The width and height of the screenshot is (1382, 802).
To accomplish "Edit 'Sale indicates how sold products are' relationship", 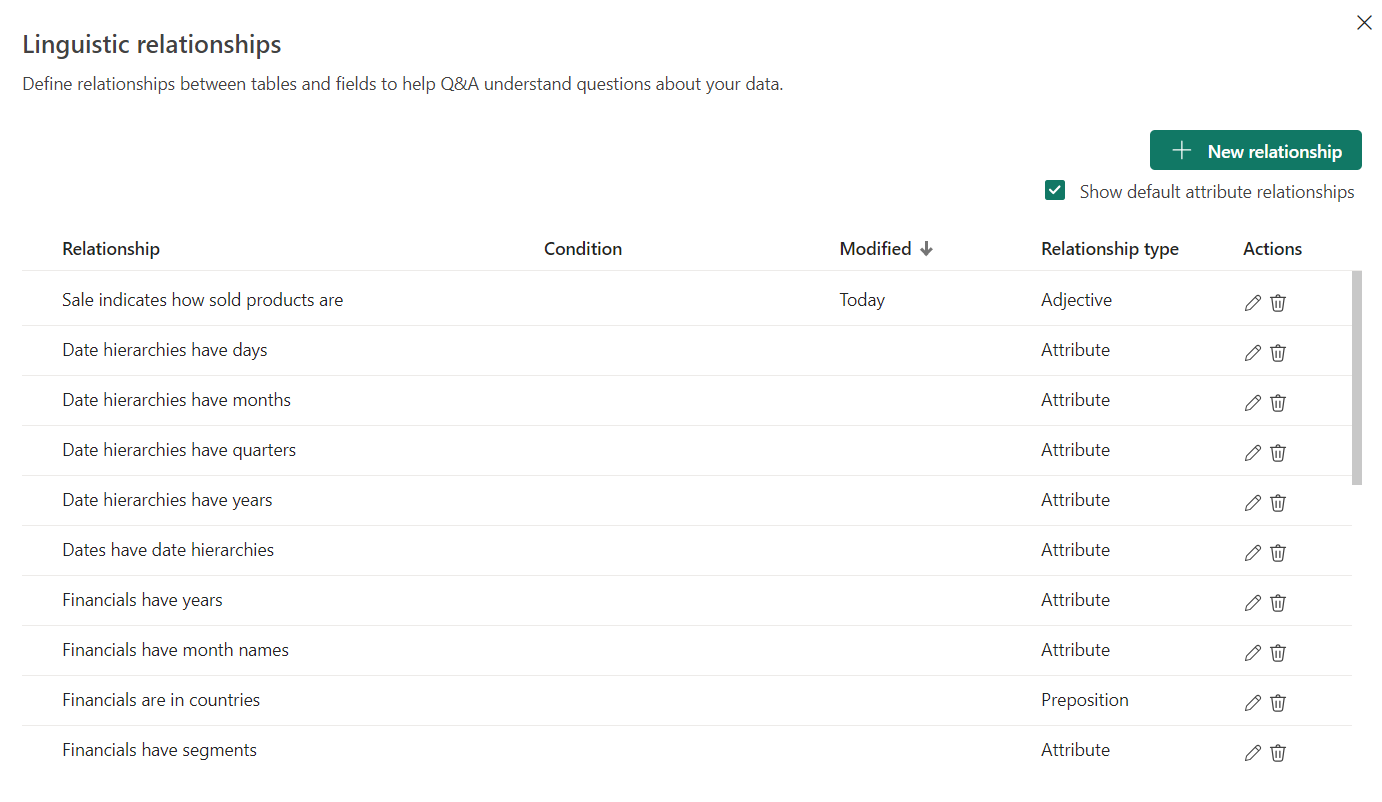I will point(1252,303).
